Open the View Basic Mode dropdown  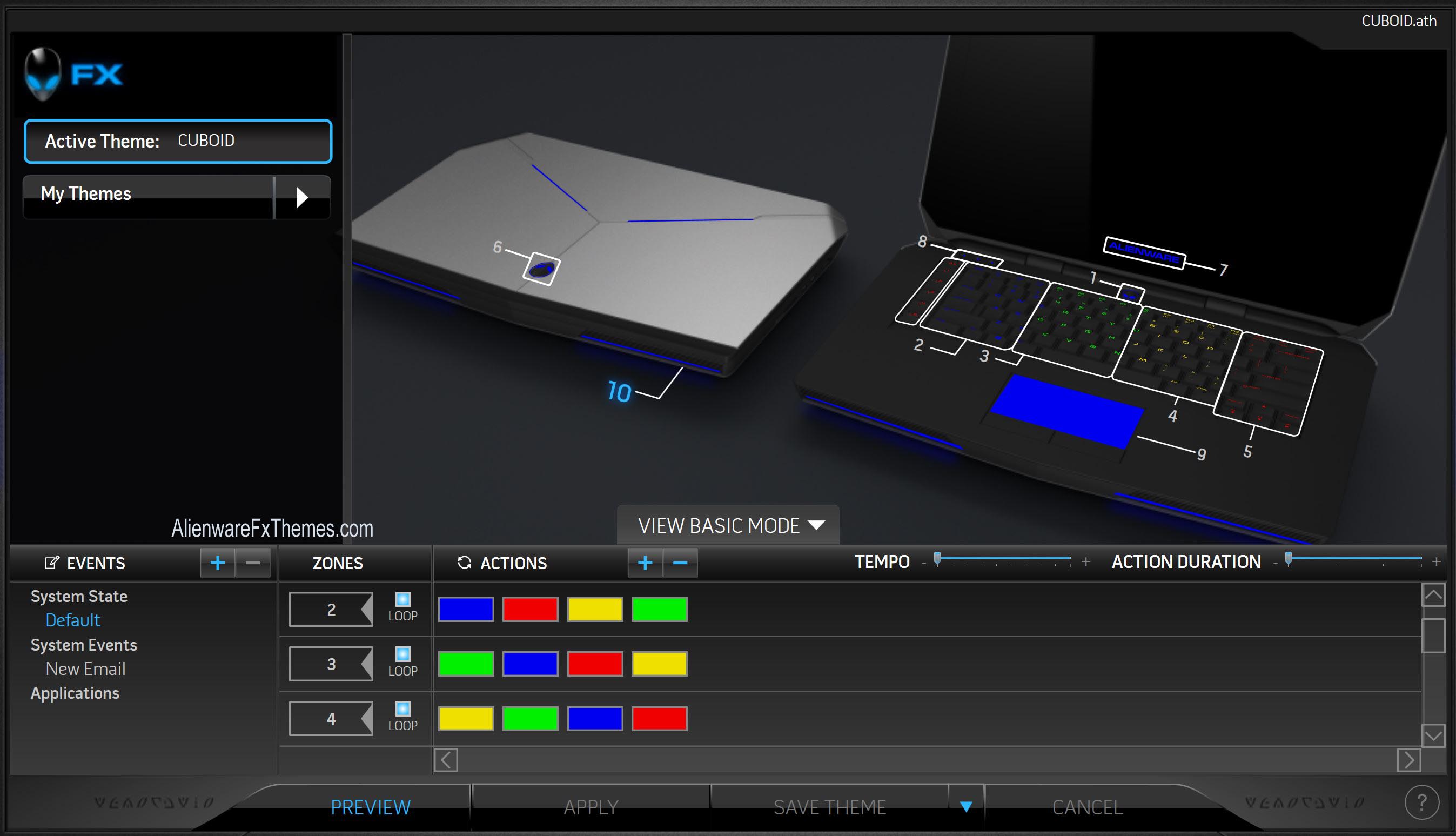[728, 525]
